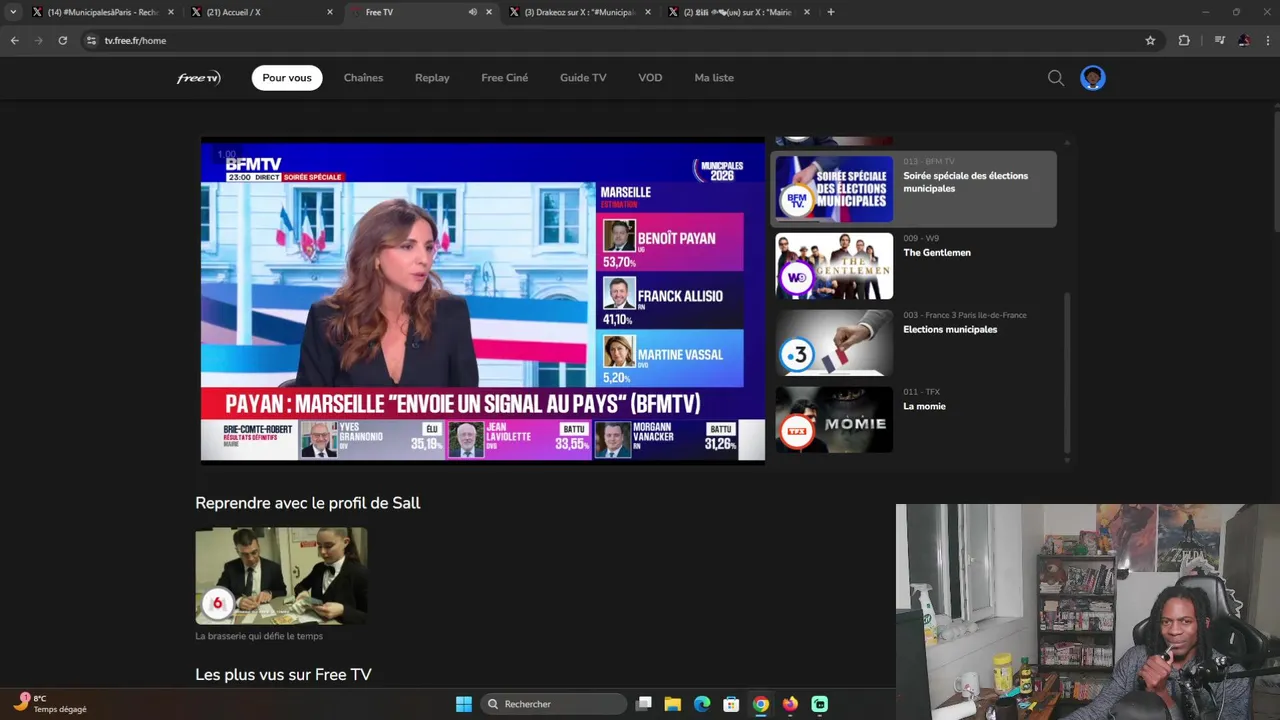Close the Free TV tab
1280x720 pixels.
pos(489,12)
